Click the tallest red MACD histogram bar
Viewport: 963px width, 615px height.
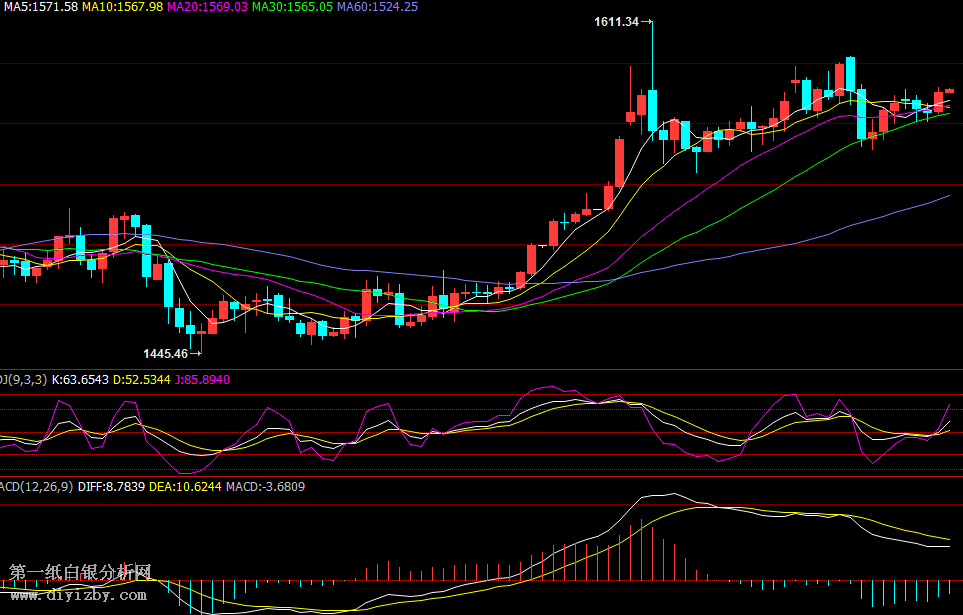[x=640, y=550]
